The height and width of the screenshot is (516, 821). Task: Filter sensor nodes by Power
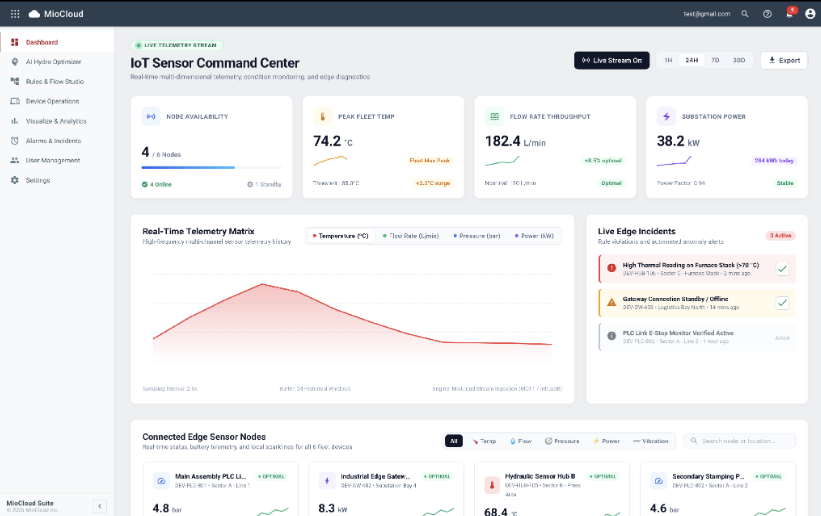(x=606, y=441)
